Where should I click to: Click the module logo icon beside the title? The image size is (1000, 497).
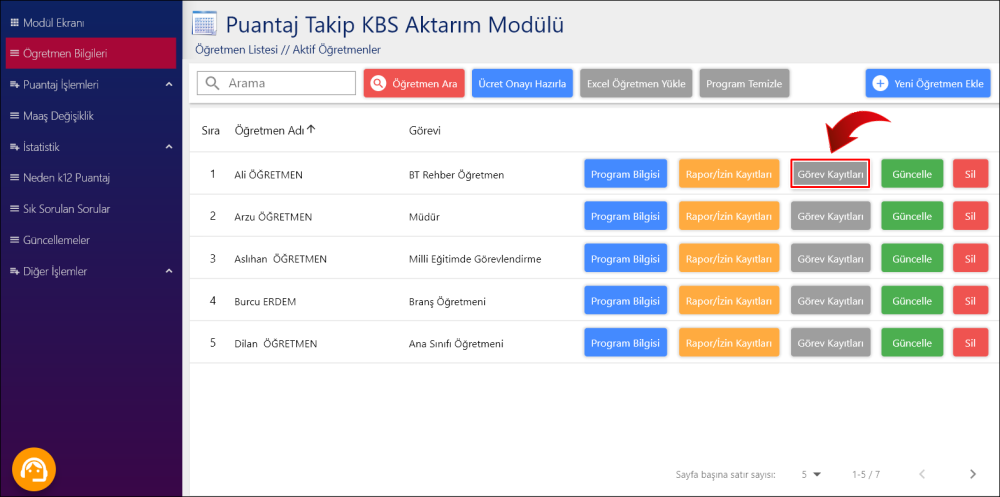[204, 24]
